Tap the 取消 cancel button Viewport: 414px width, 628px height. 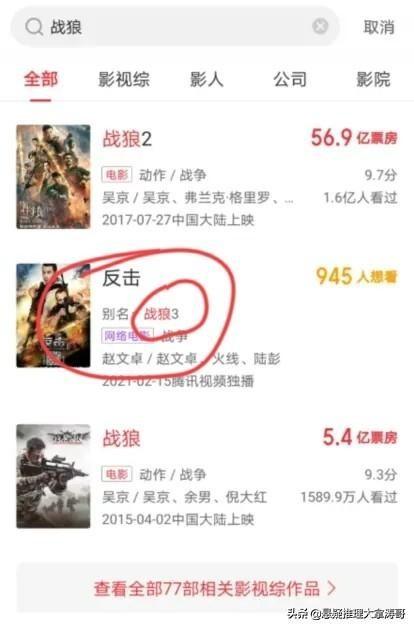pyautogui.click(x=379, y=27)
